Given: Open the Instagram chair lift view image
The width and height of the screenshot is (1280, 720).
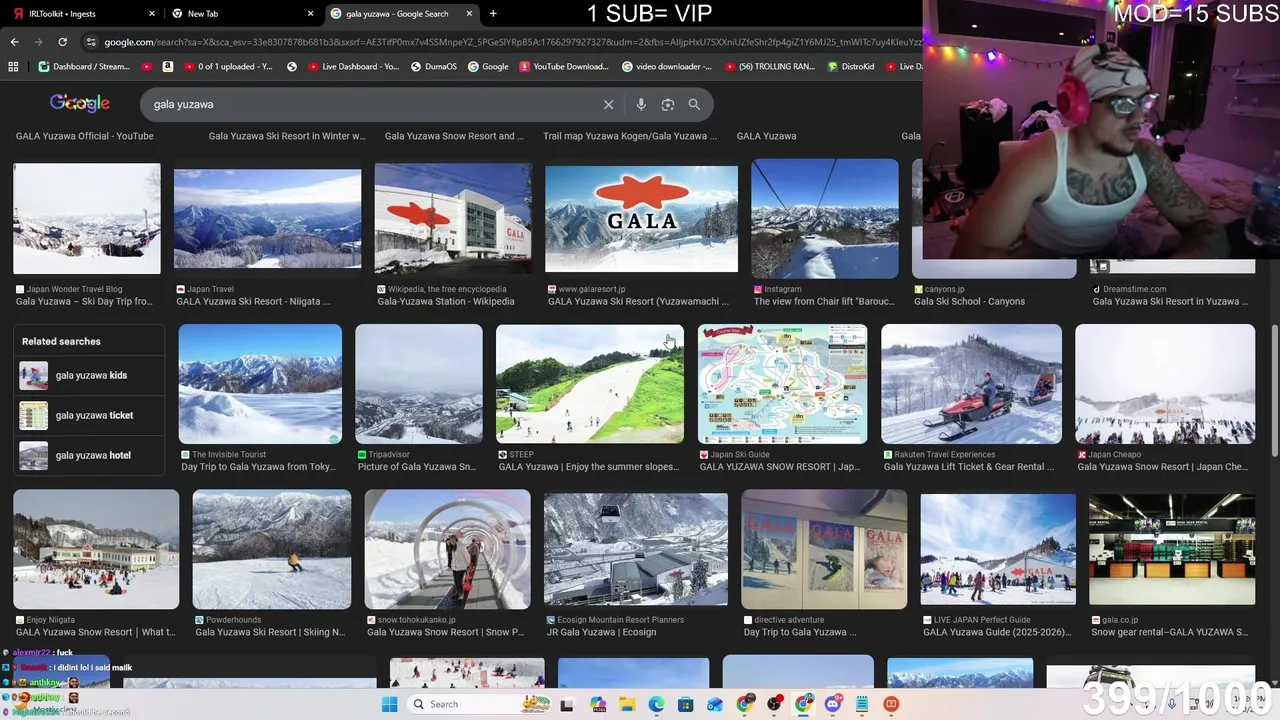Looking at the screenshot, I should (x=825, y=219).
